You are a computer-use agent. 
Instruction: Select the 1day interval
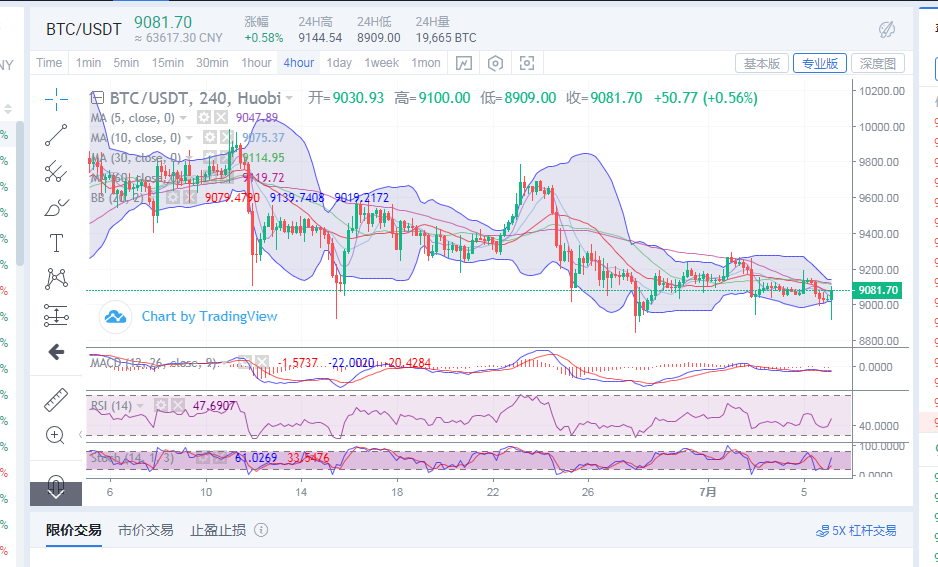coord(339,63)
